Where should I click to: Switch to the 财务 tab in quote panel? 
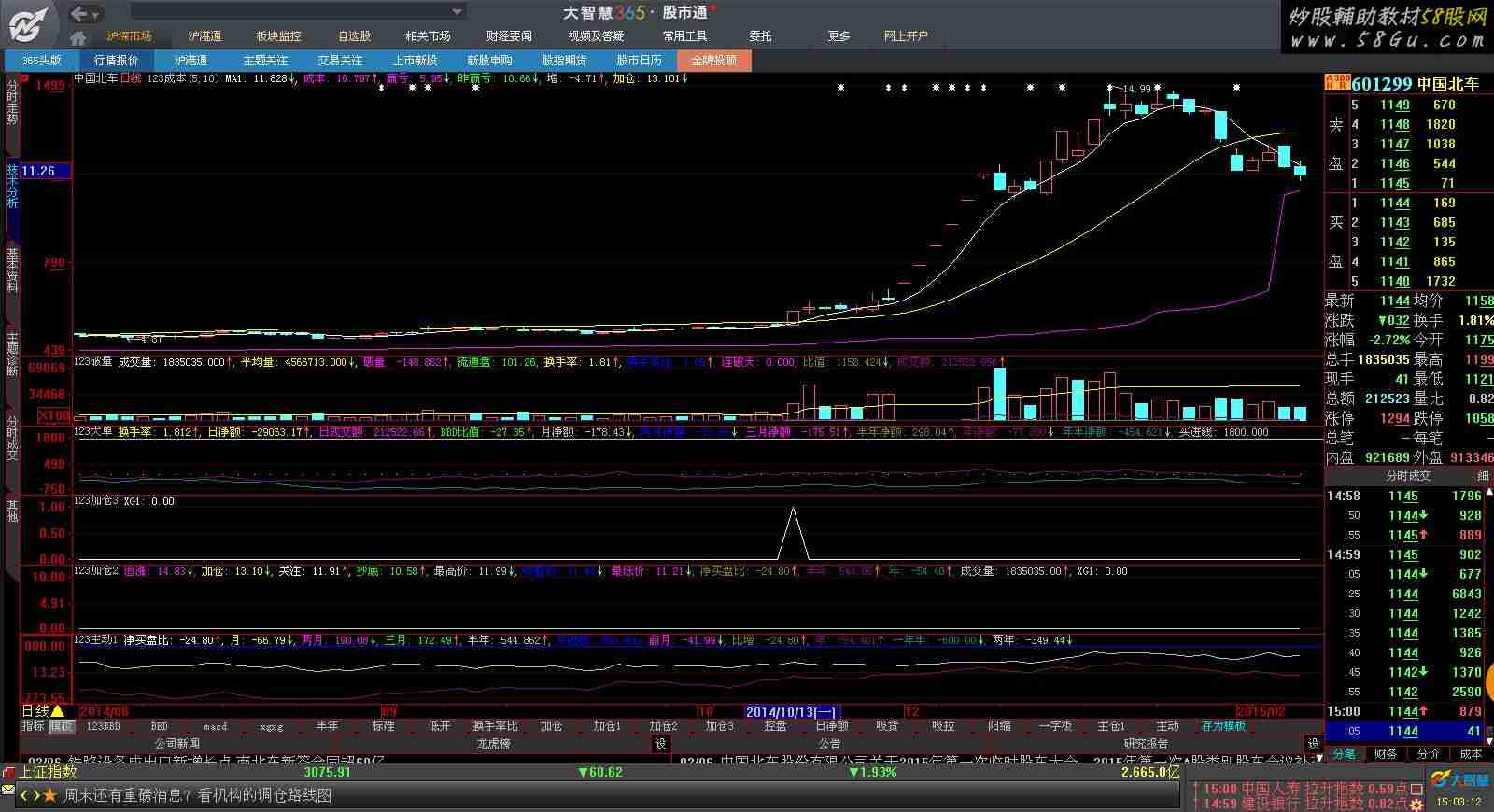coord(1386,754)
